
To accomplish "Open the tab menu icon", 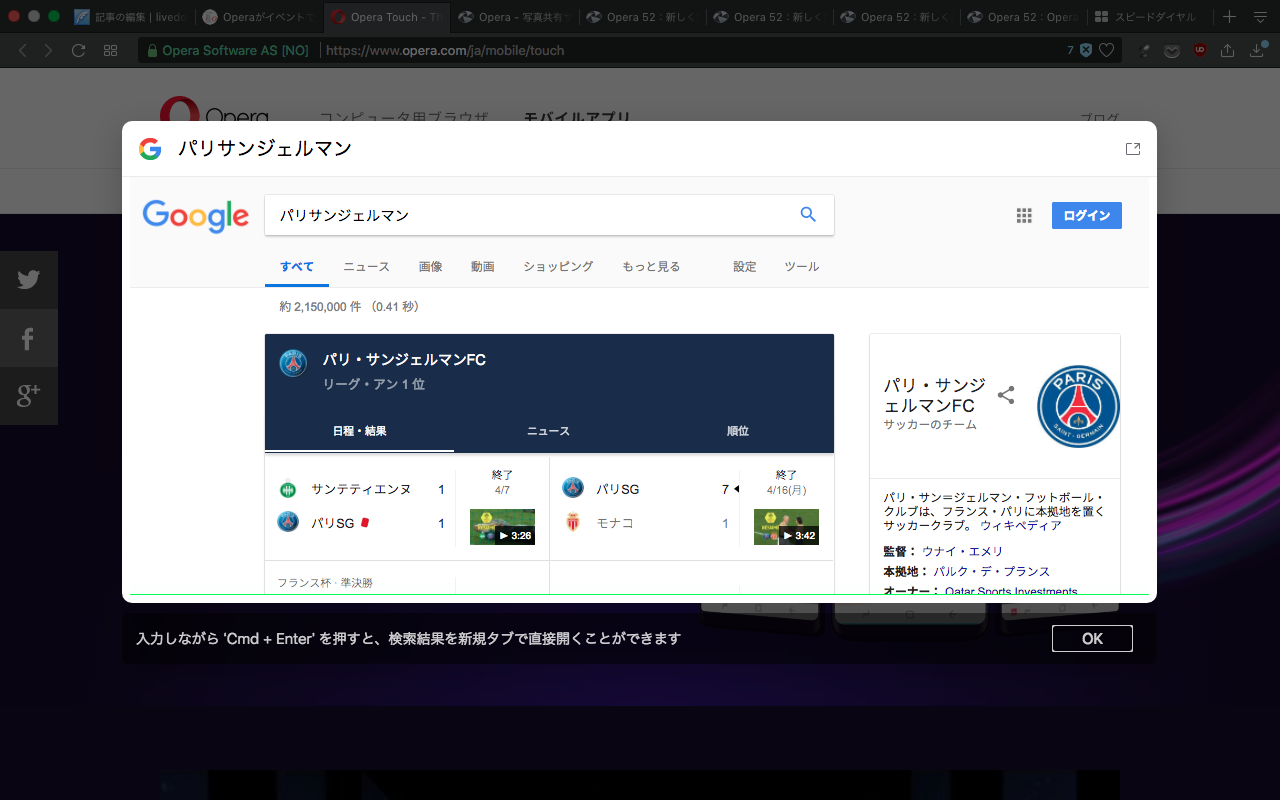I will pos(1260,17).
